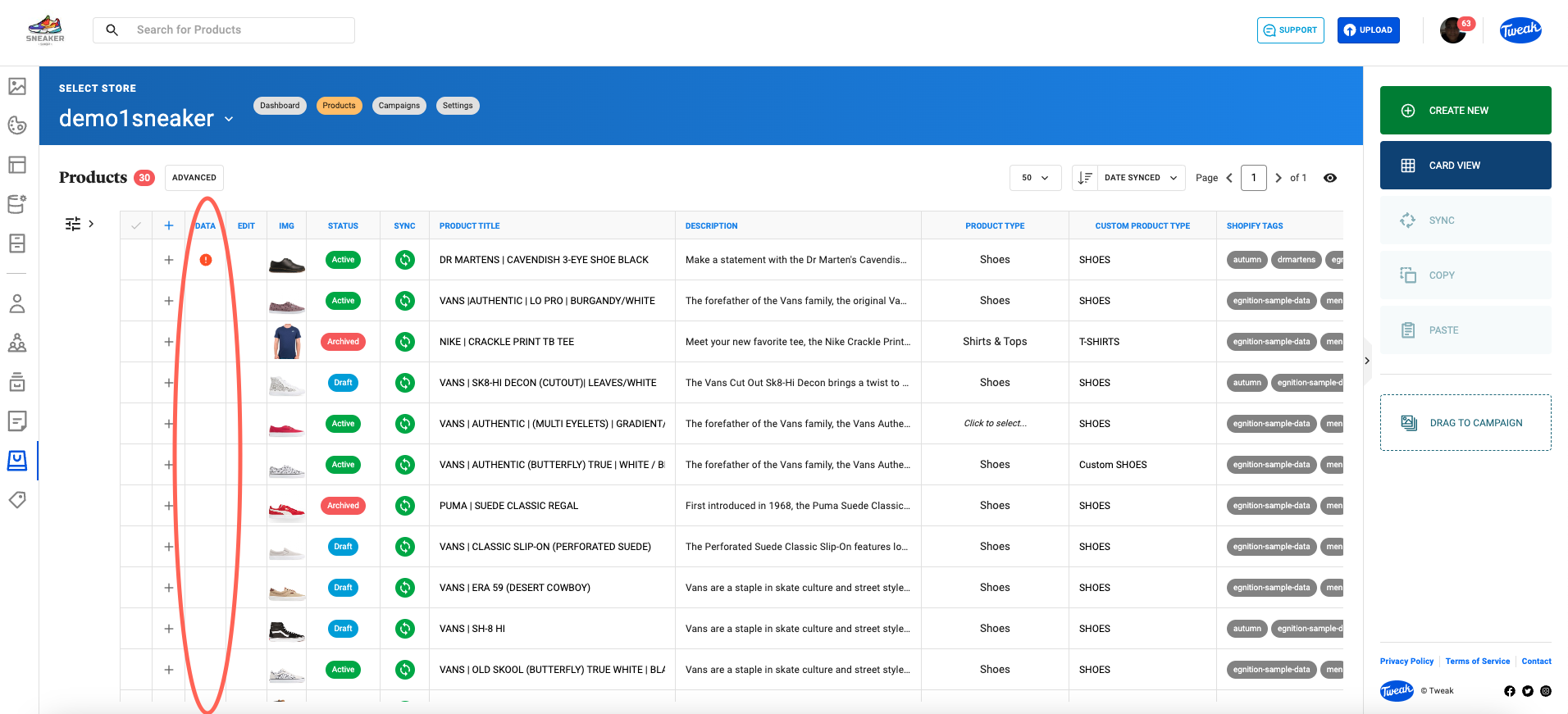The width and height of the screenshot is (1568, 714).
Task: Click the sync icon for PUMA Suede Classic Regal
Action: [x=405, y=506]
